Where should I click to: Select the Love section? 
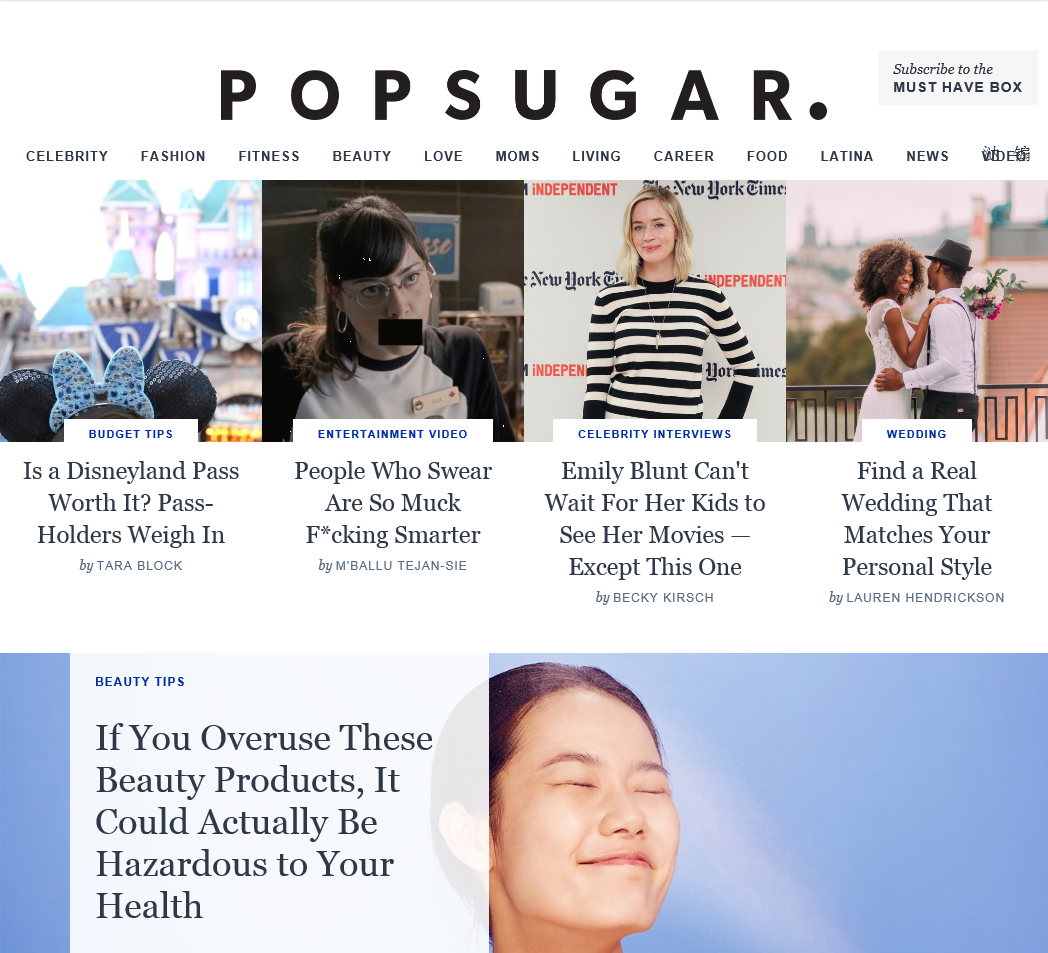click(x=443, y=156)
